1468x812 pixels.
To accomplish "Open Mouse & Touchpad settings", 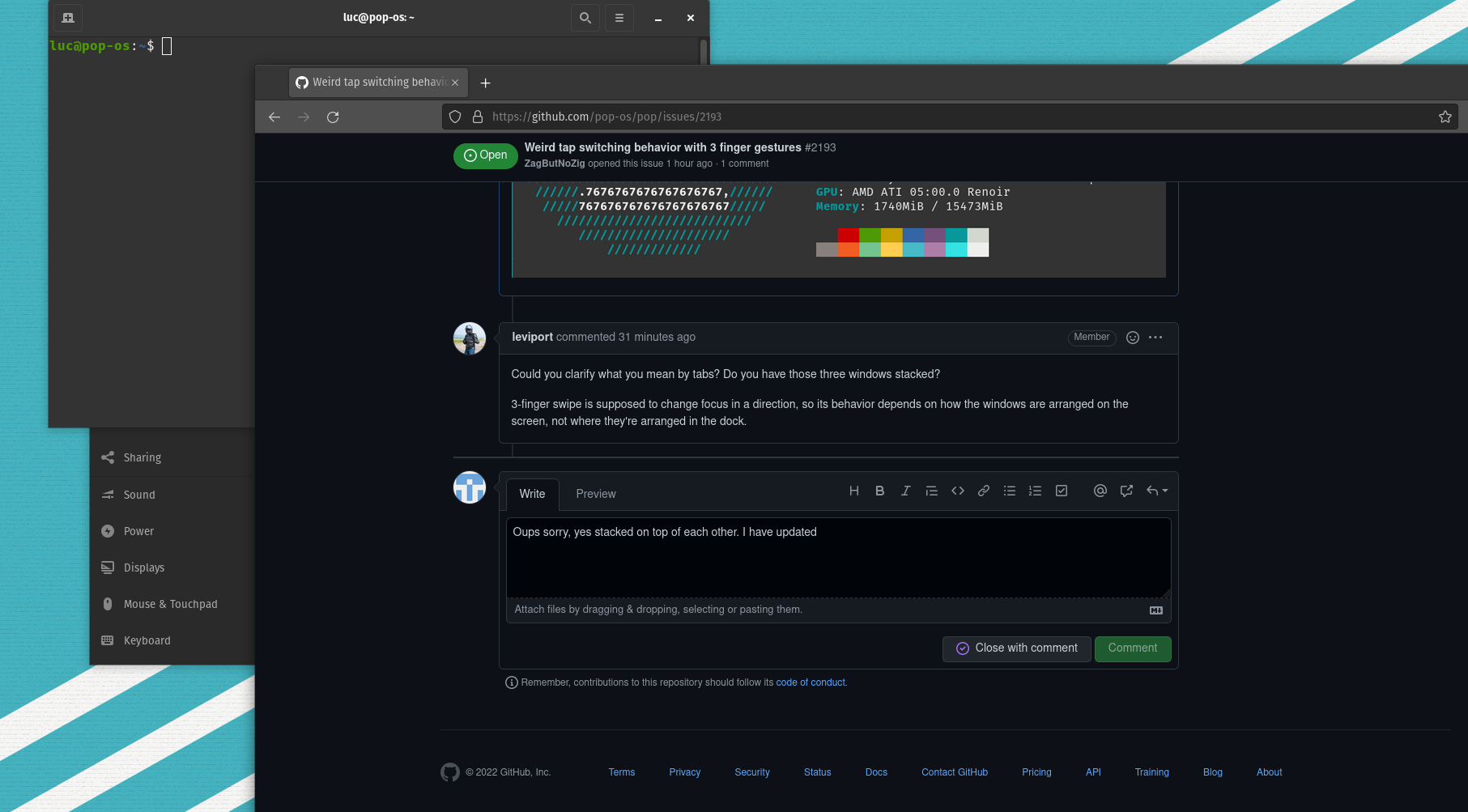I will tap(172, 604).
